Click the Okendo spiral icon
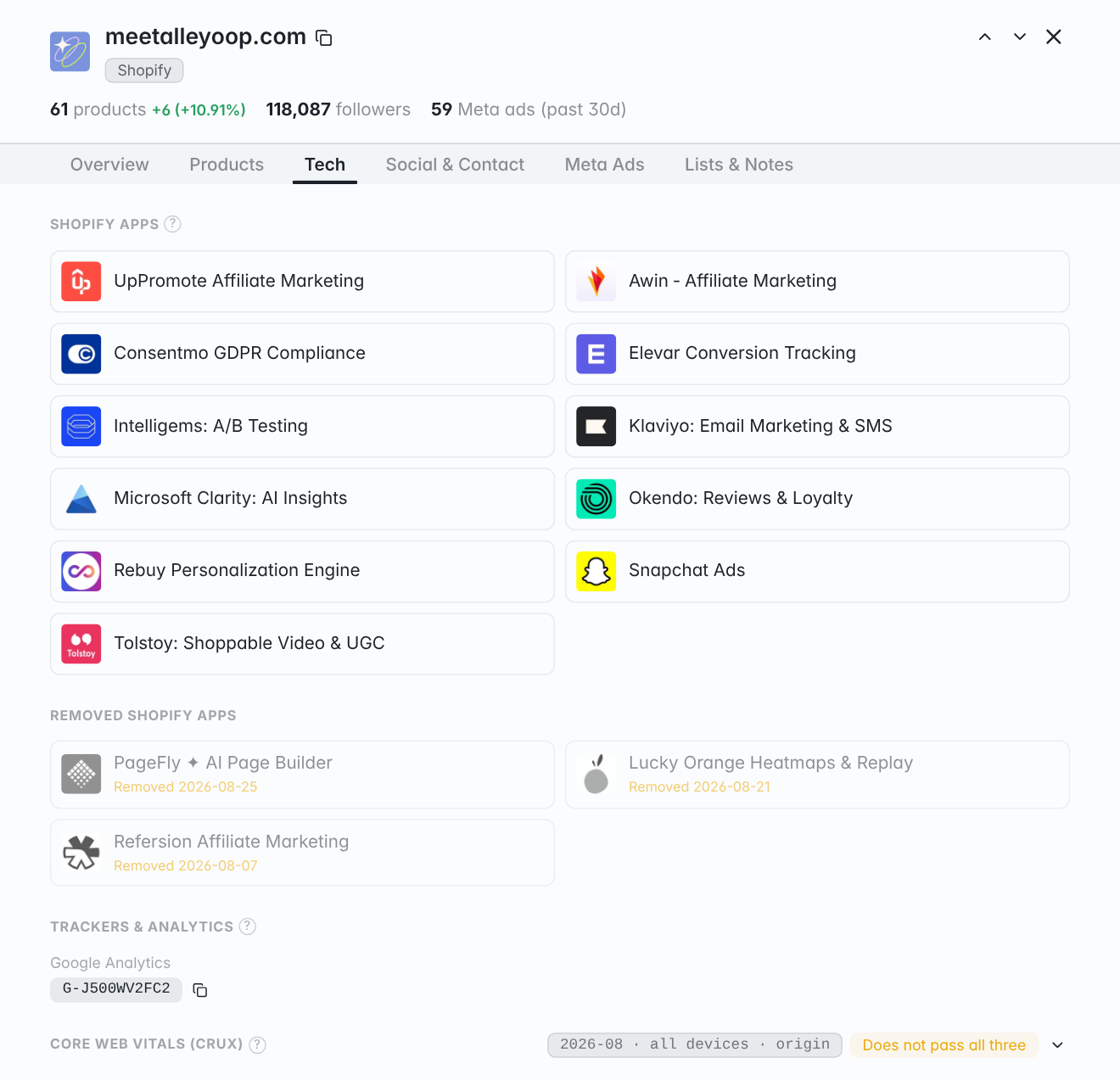Viewport: 1120px width, 1080px height. [596, 499]
